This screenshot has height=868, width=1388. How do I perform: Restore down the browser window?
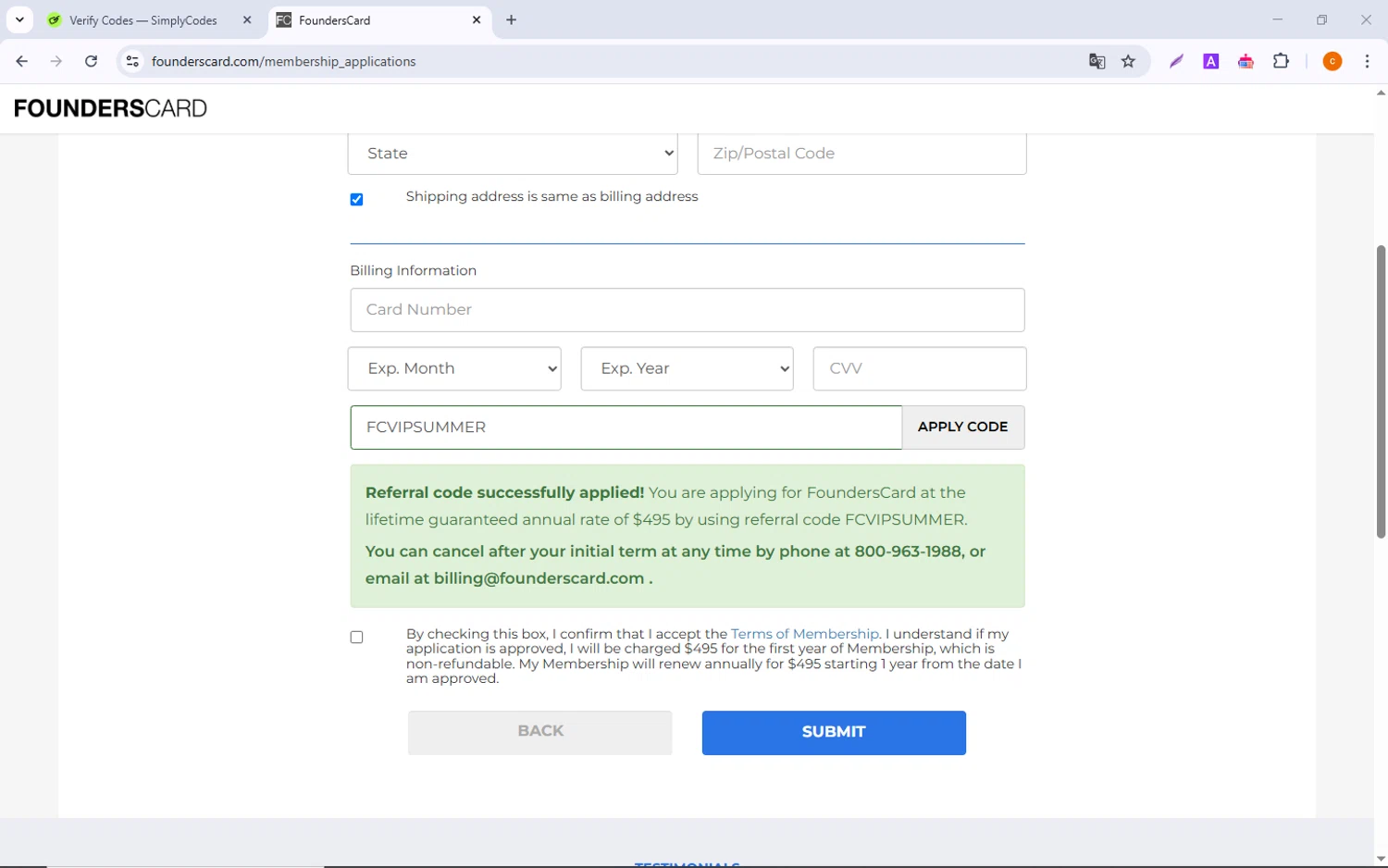1321,19
